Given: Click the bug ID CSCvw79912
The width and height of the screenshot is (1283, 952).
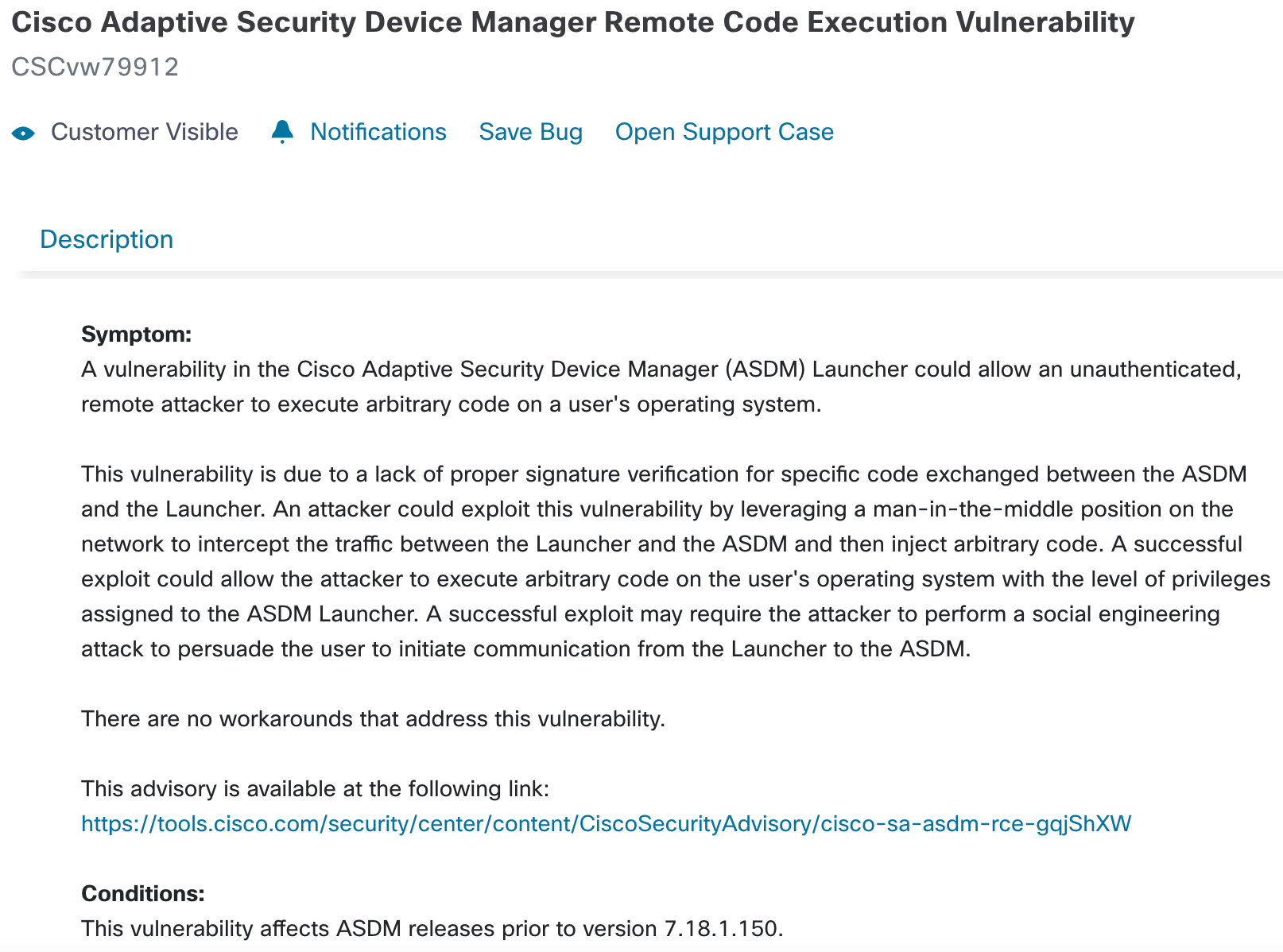Looking at the screenshot, I should click(x=95, y=67).
